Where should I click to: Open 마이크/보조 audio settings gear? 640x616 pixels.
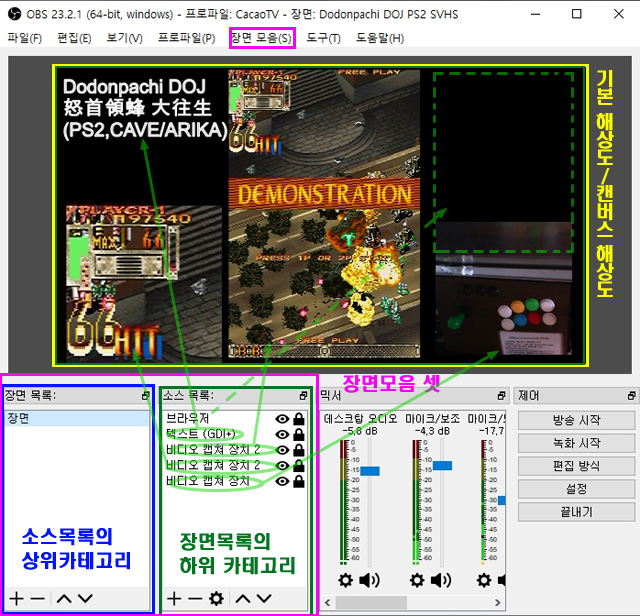pos(417,580)
